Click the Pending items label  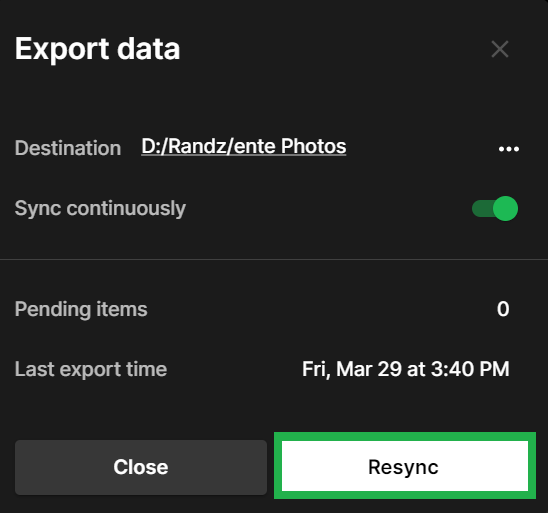click(x=81, y=309)
